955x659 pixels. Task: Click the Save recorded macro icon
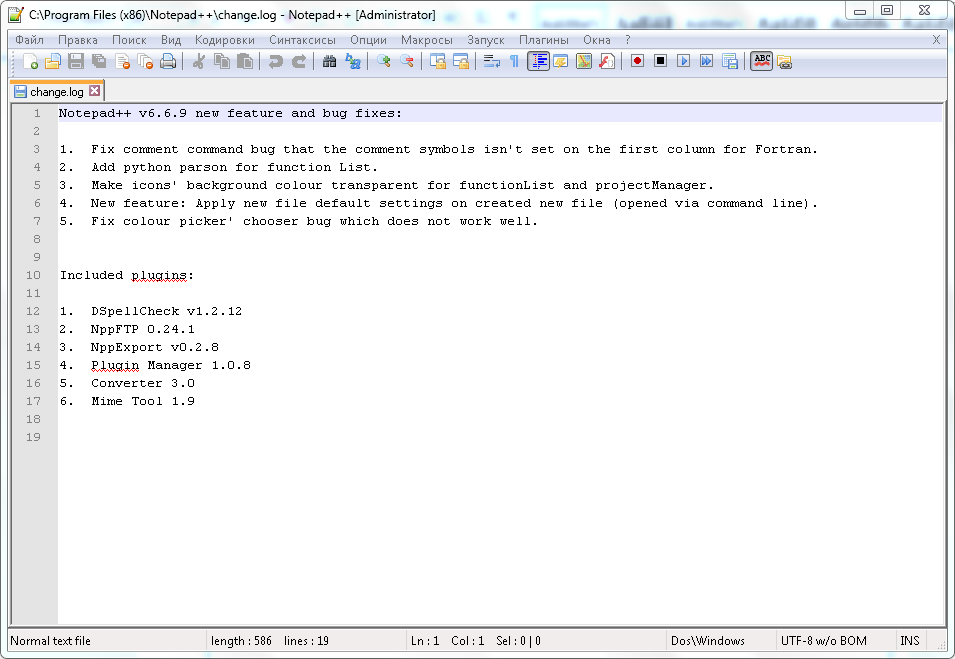click(730, 62)
